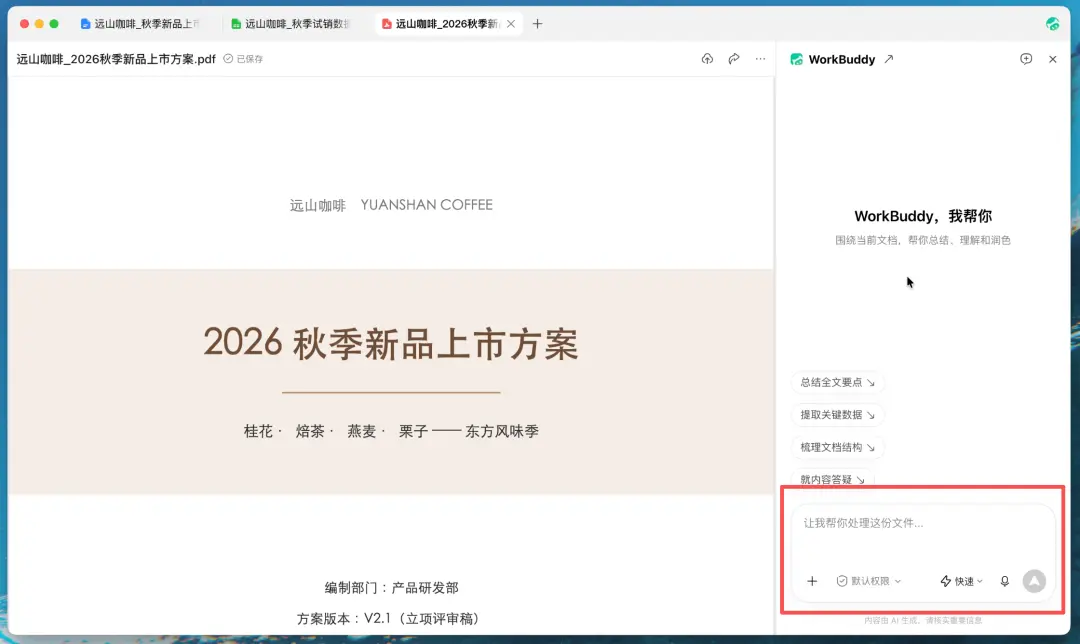This screenshot has width=1080, height=644.
Task: Click the share arrow icon
Action: click(734, 59)
